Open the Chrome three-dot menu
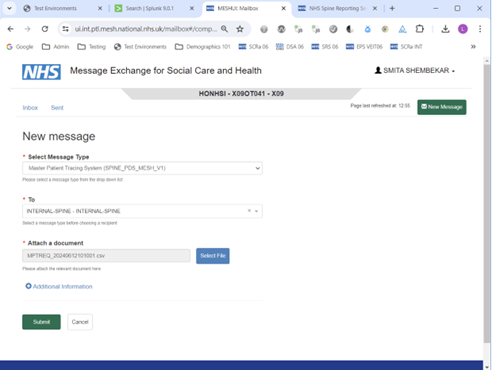 480,29
